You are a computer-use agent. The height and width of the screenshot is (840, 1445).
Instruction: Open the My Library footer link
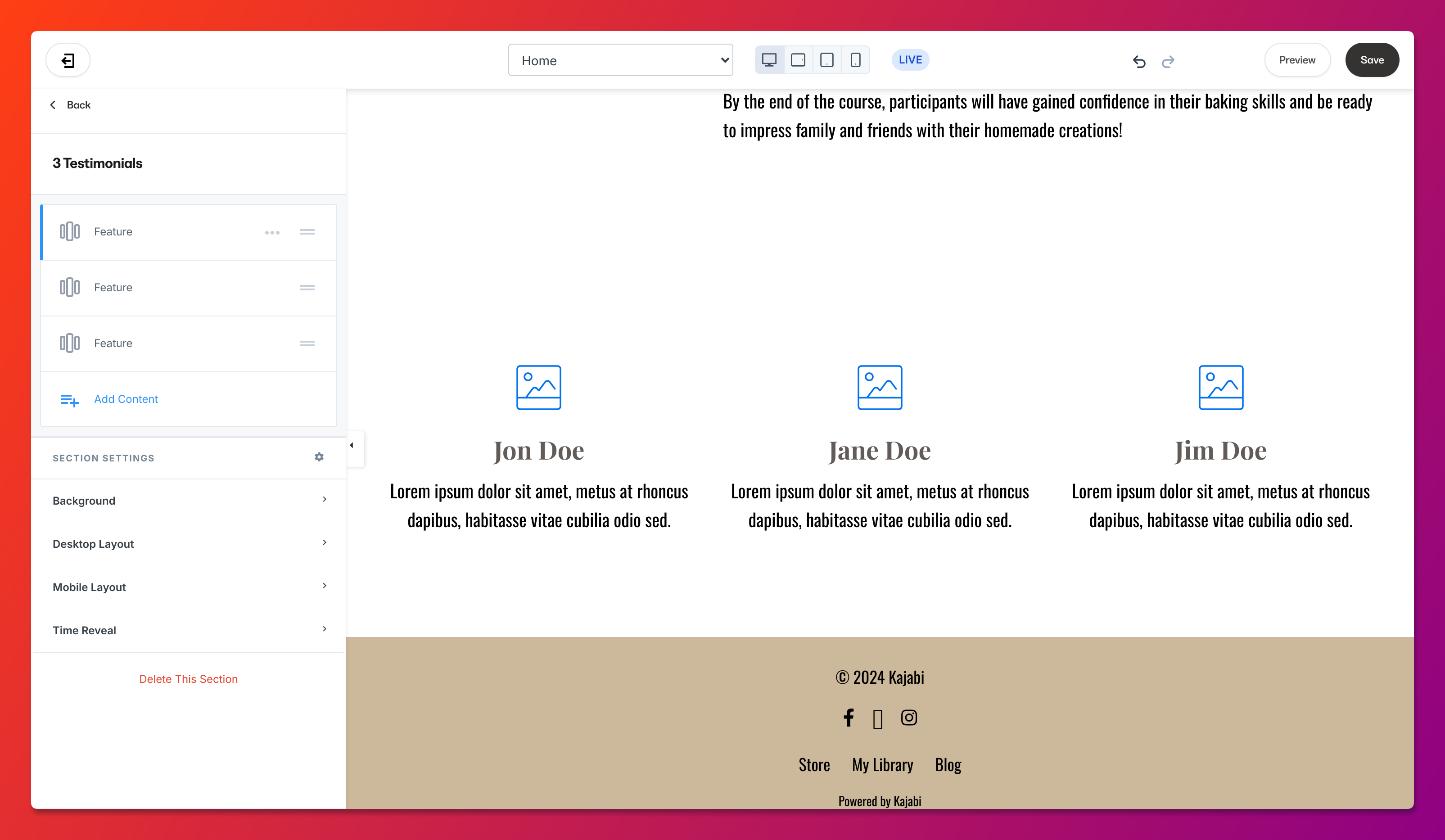tap(882, 765)
